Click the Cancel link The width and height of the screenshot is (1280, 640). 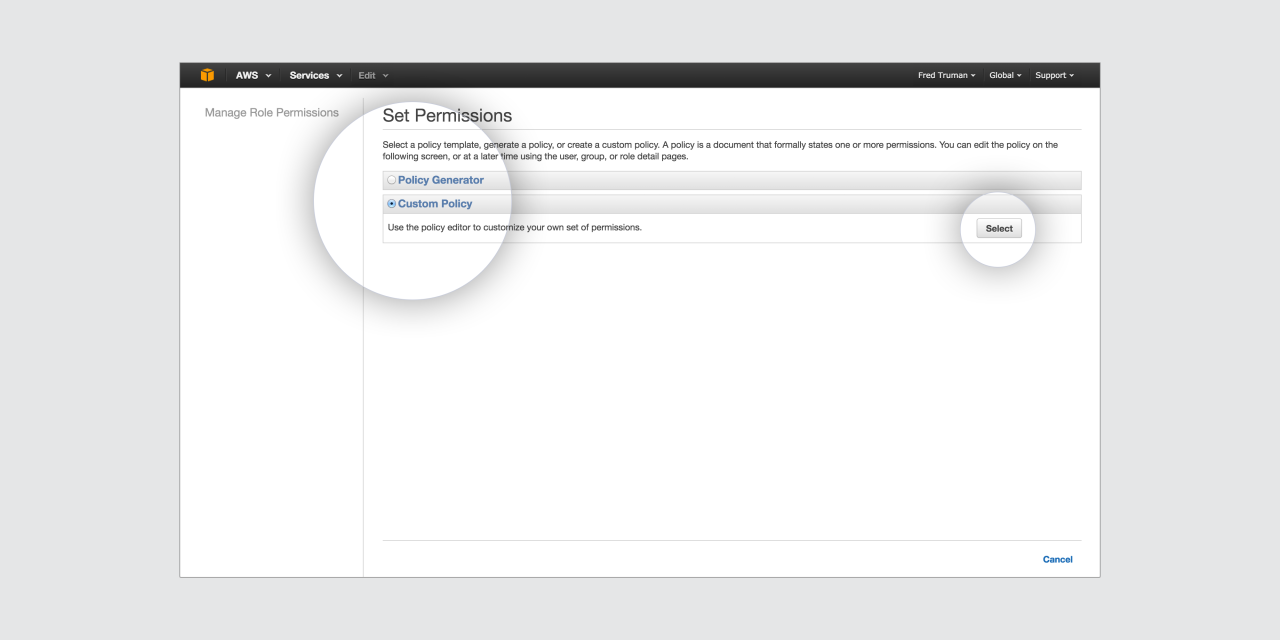(1057, 560)
